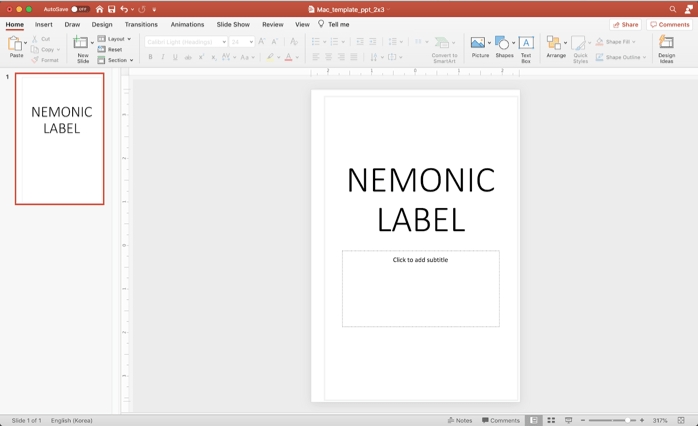
Task: Decrease the list indent level
Action: (x=360, y=41)
